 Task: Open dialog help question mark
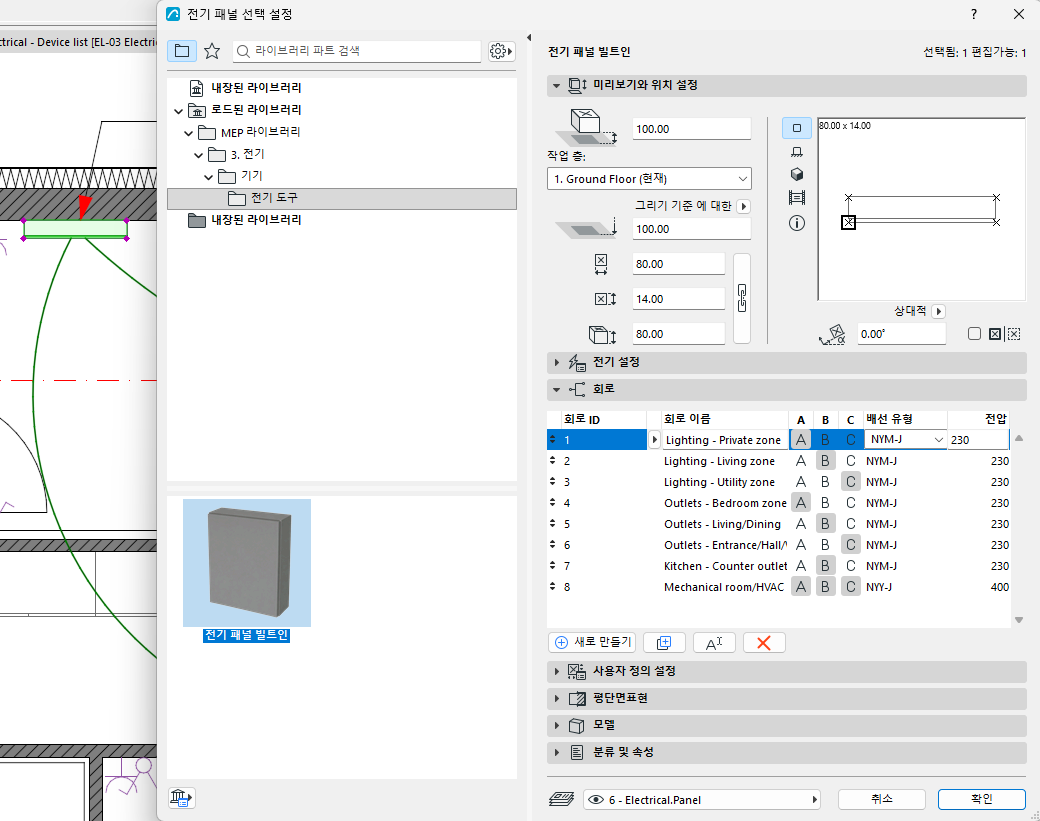tap(974, 14)
